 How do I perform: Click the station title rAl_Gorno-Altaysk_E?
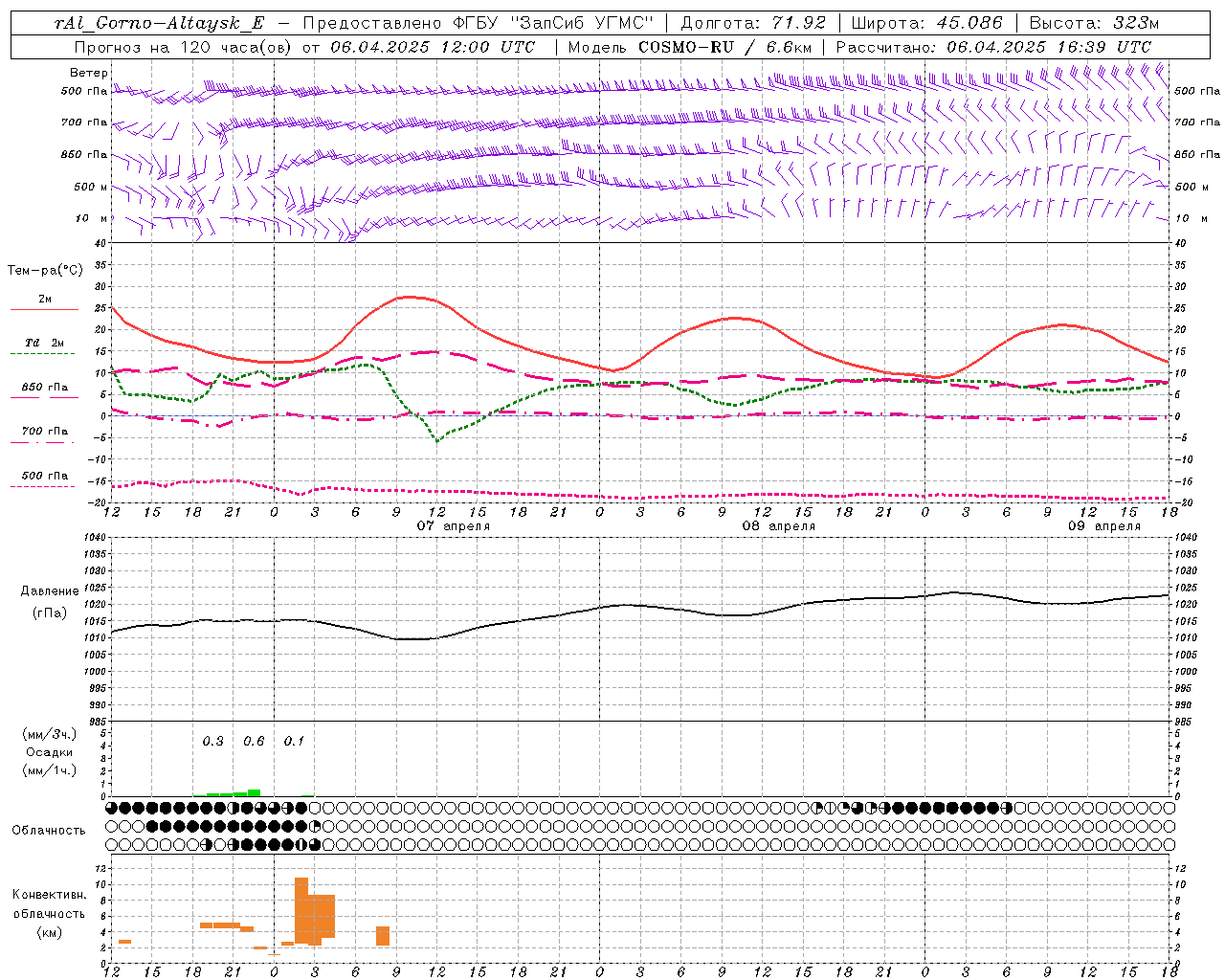tap(160, 23)
